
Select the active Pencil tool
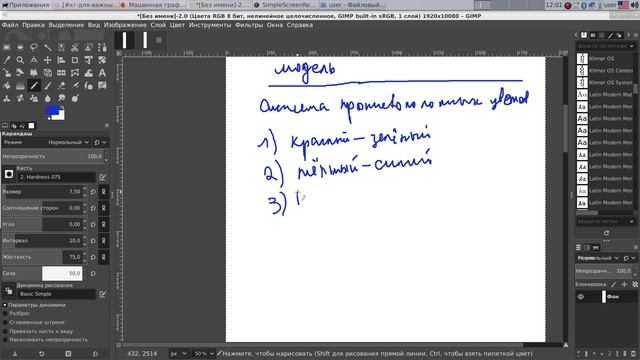pyautogui.click(x=34, y=86)
